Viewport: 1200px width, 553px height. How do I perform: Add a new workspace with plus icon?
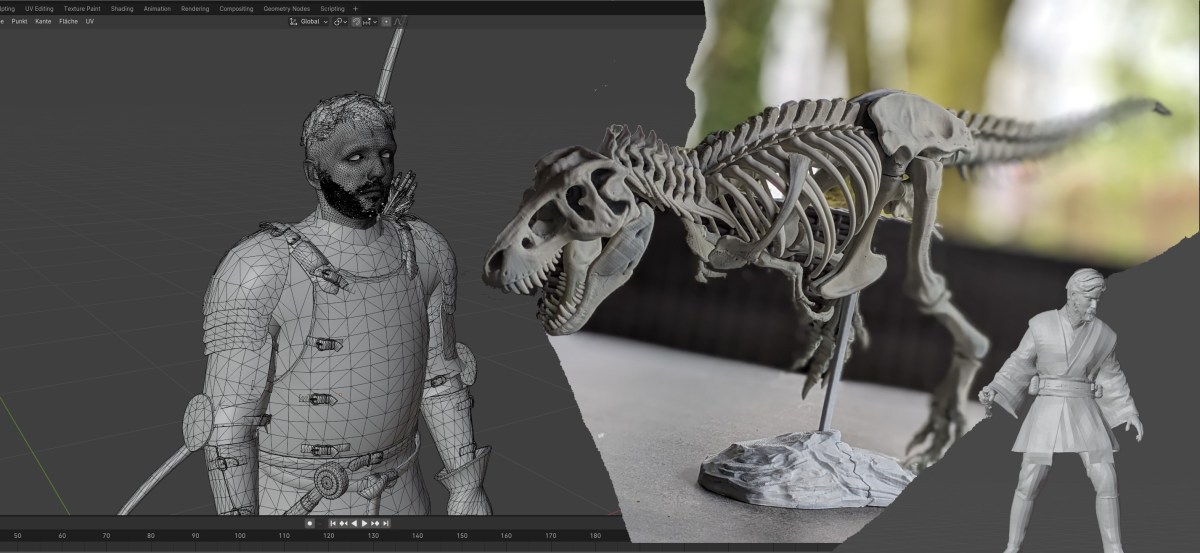click(x=355, y=8)
